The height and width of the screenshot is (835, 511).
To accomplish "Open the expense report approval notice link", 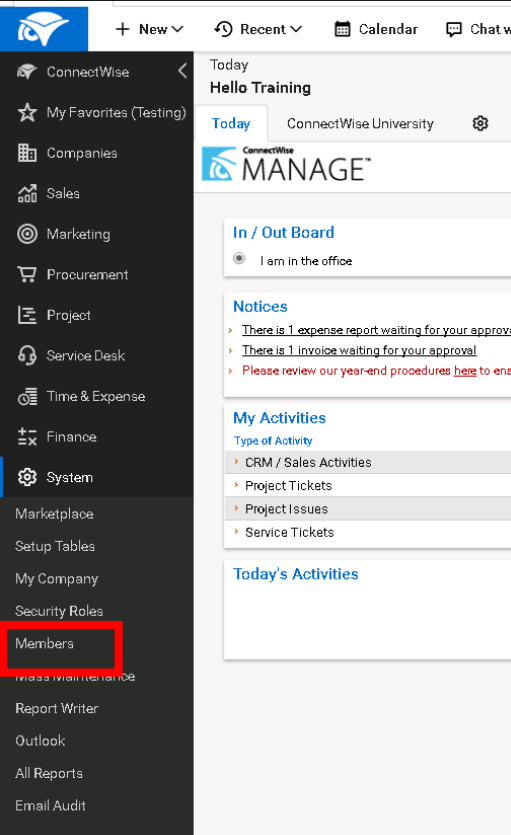I will pos(376,330).
